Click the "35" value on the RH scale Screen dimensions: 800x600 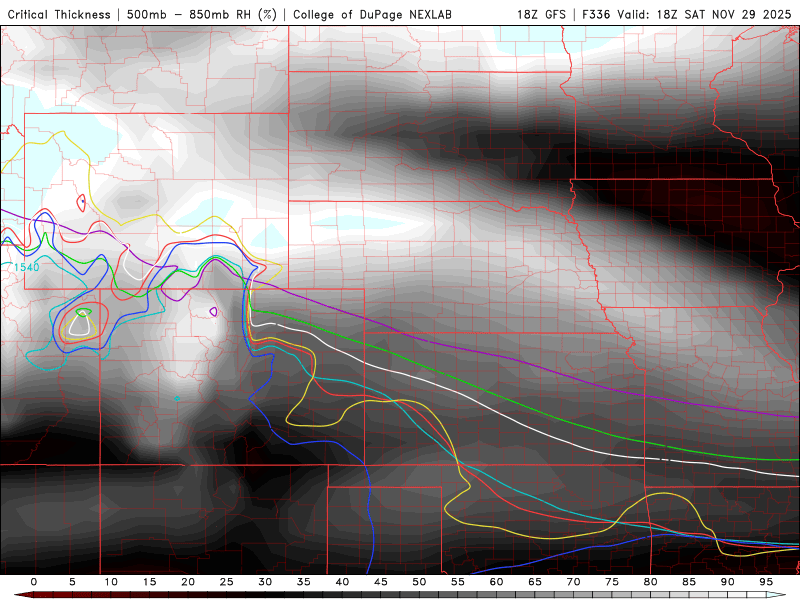(x=304, y=582)
